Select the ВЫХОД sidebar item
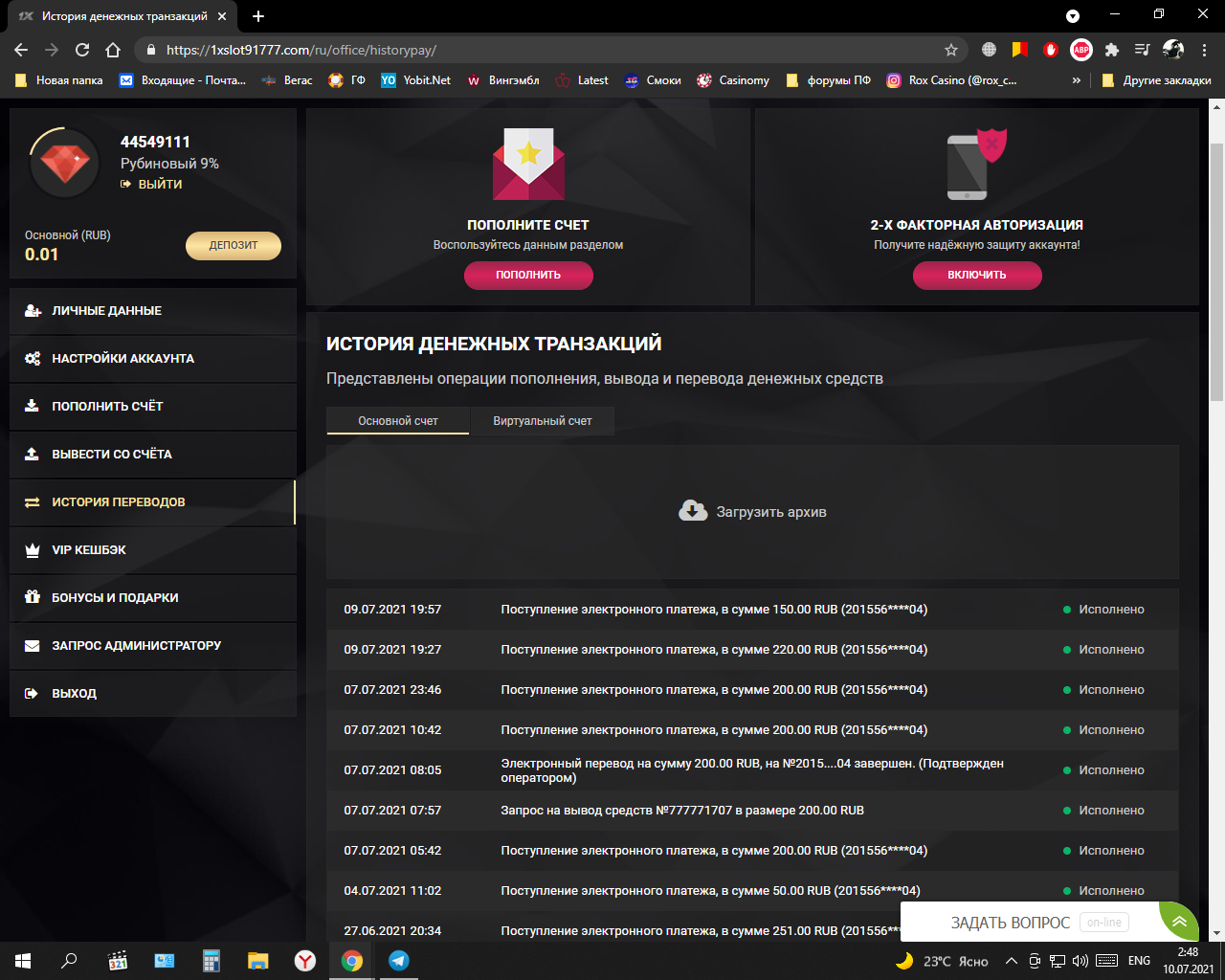 [153, 694]
